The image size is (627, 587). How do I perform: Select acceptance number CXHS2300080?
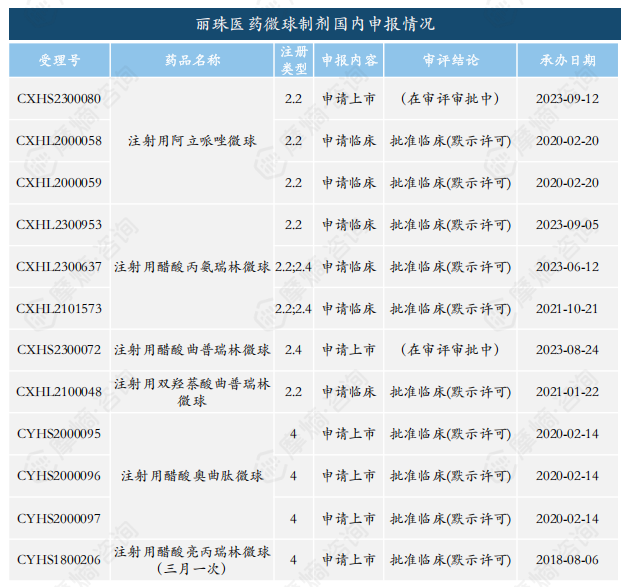(59, 99)
